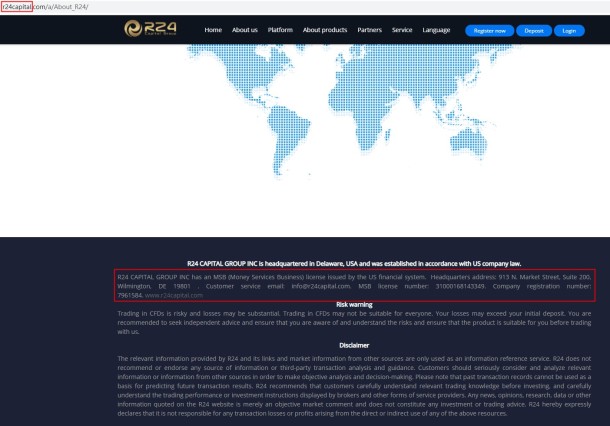Click company registration number 7961584
Viewport: 610px width, 426px height.
[x=130, y=295]
